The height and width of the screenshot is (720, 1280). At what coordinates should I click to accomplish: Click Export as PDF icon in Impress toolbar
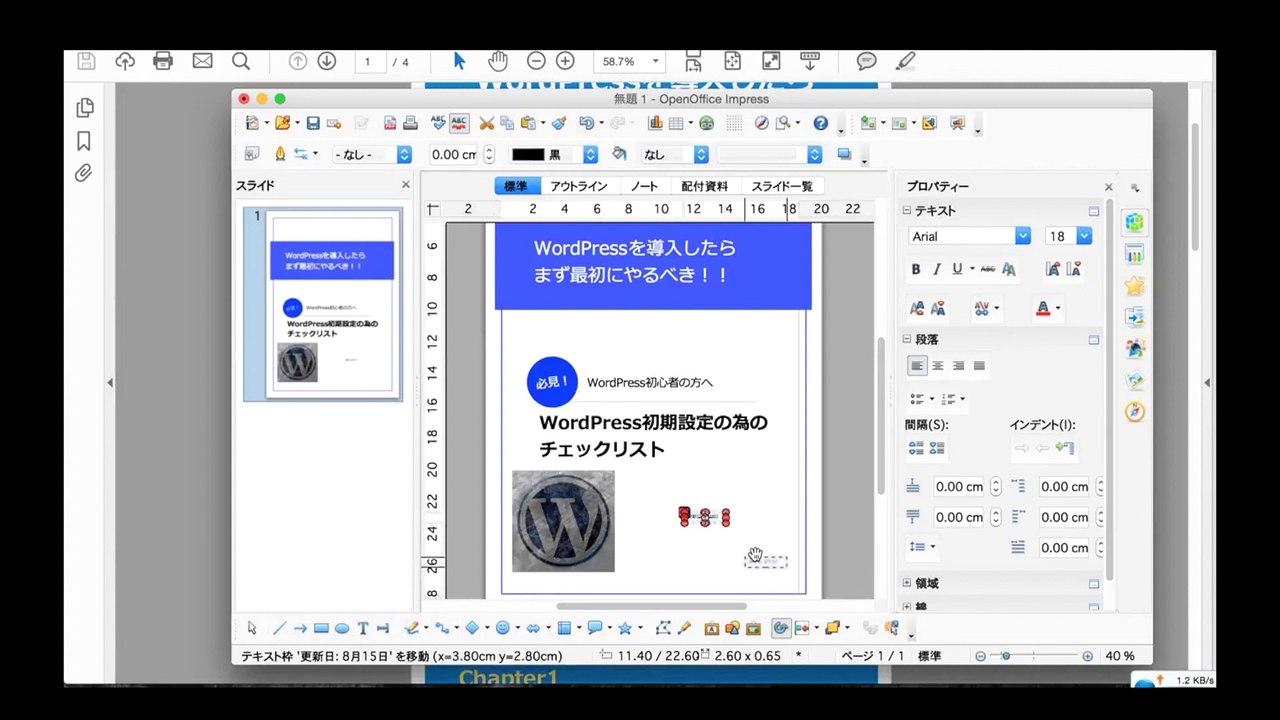point(390,123)
